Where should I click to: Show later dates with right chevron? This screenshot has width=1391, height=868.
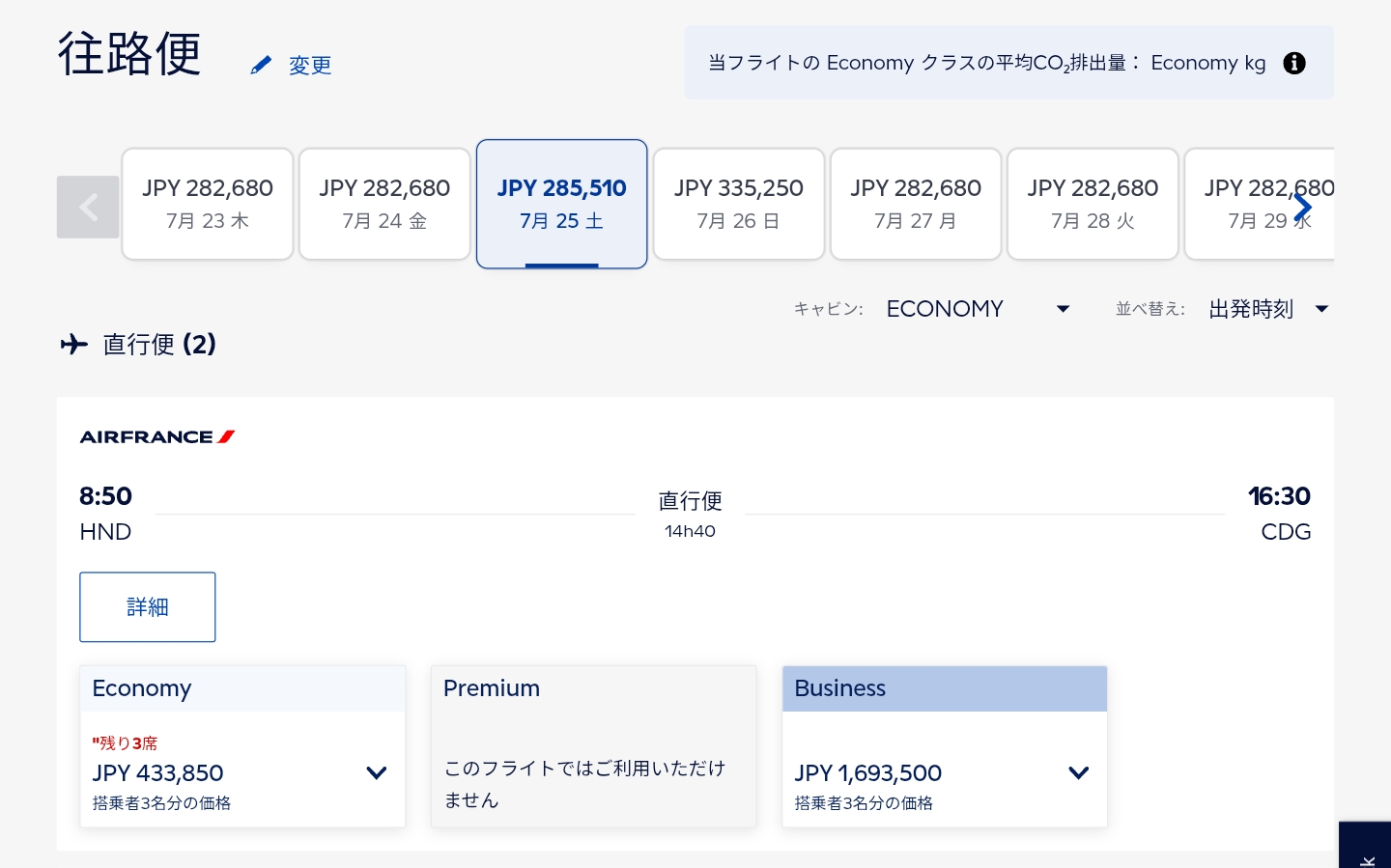(1303, 207)
